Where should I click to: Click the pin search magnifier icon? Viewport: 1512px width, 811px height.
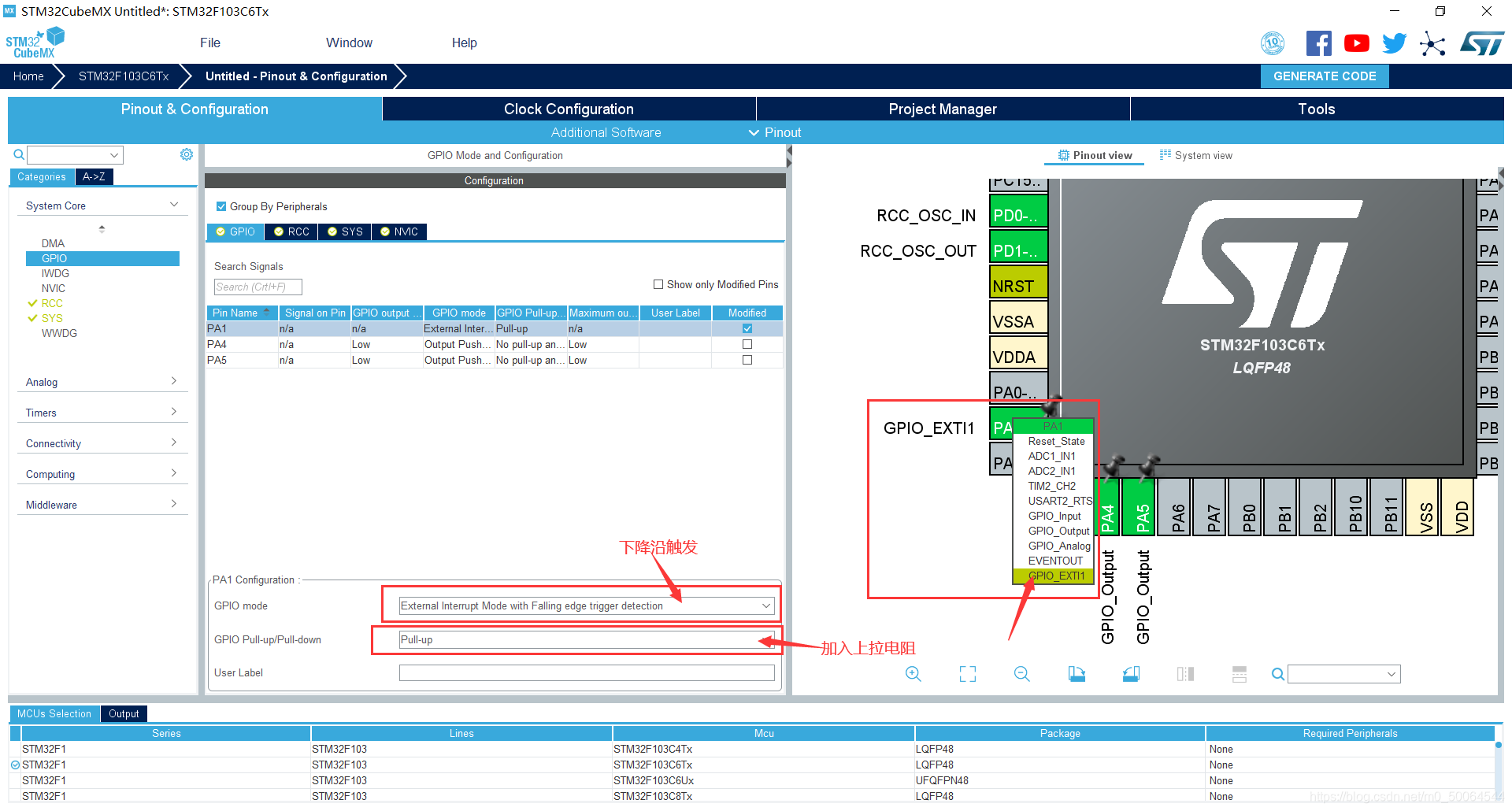[1278, 674]
